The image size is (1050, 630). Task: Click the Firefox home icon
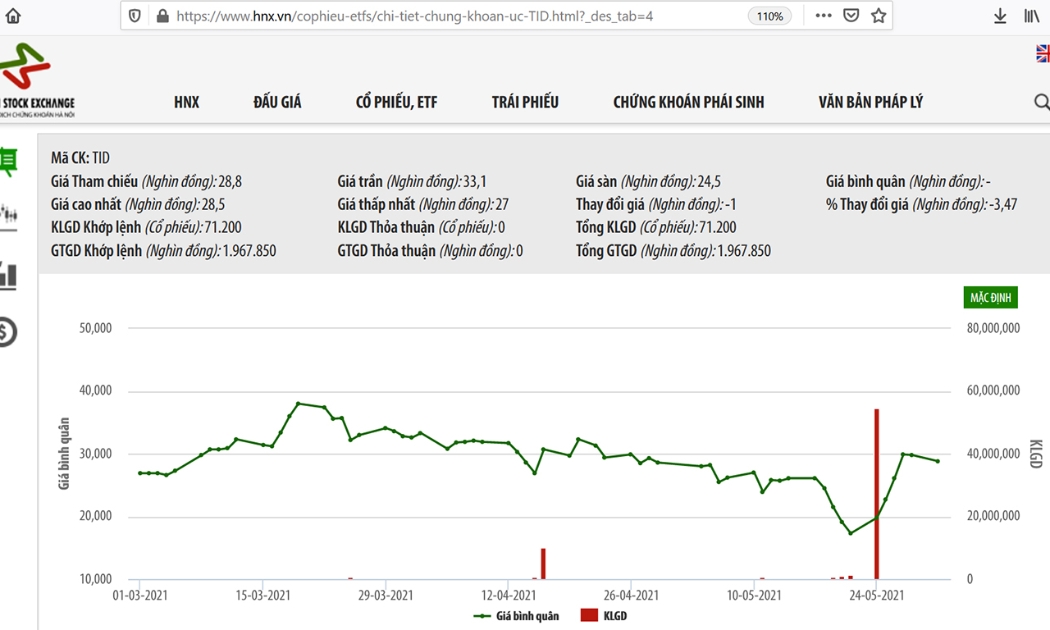click(x=12, y=15)
